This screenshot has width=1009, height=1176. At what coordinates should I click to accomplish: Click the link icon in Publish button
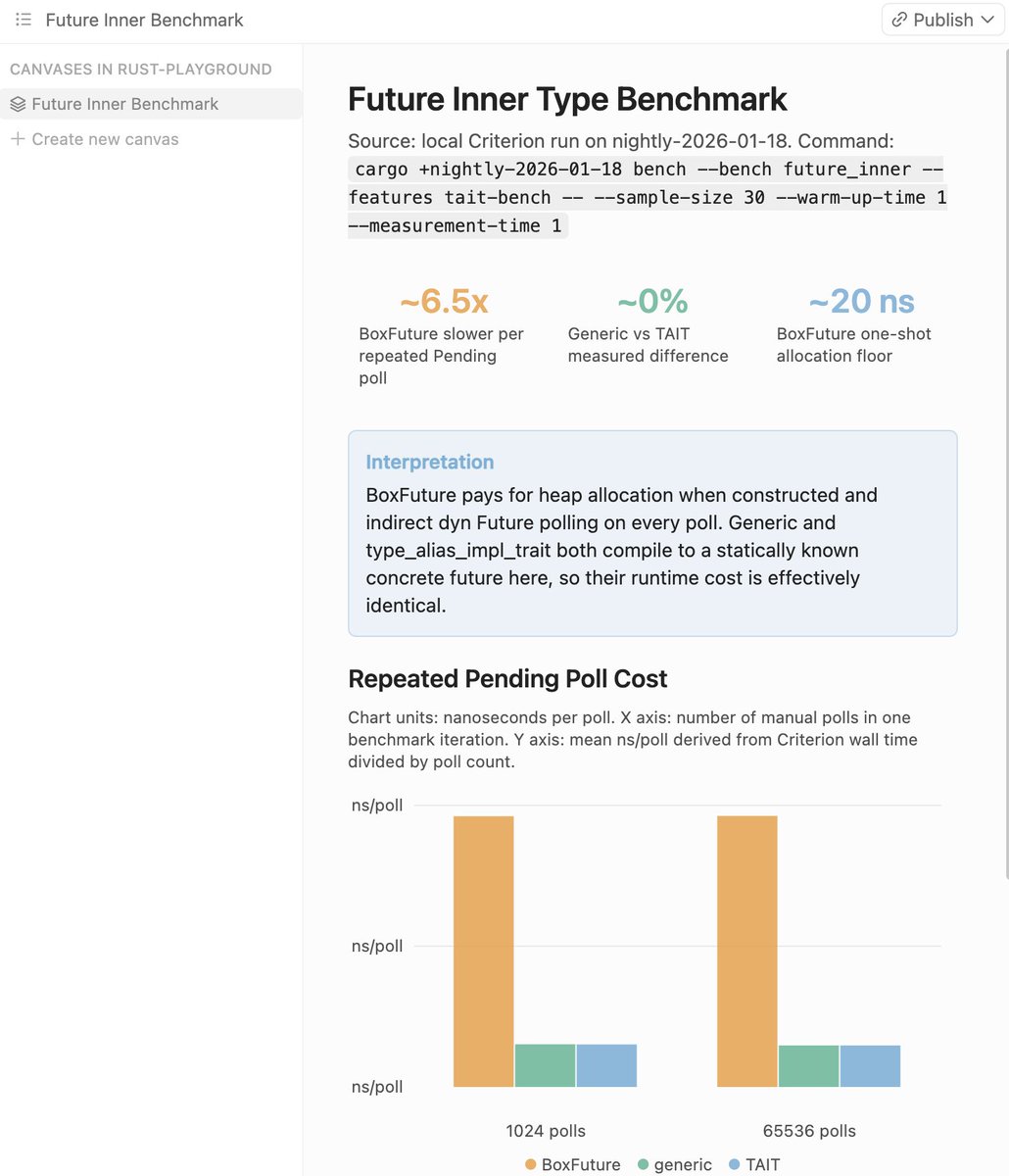pos(899,20)
